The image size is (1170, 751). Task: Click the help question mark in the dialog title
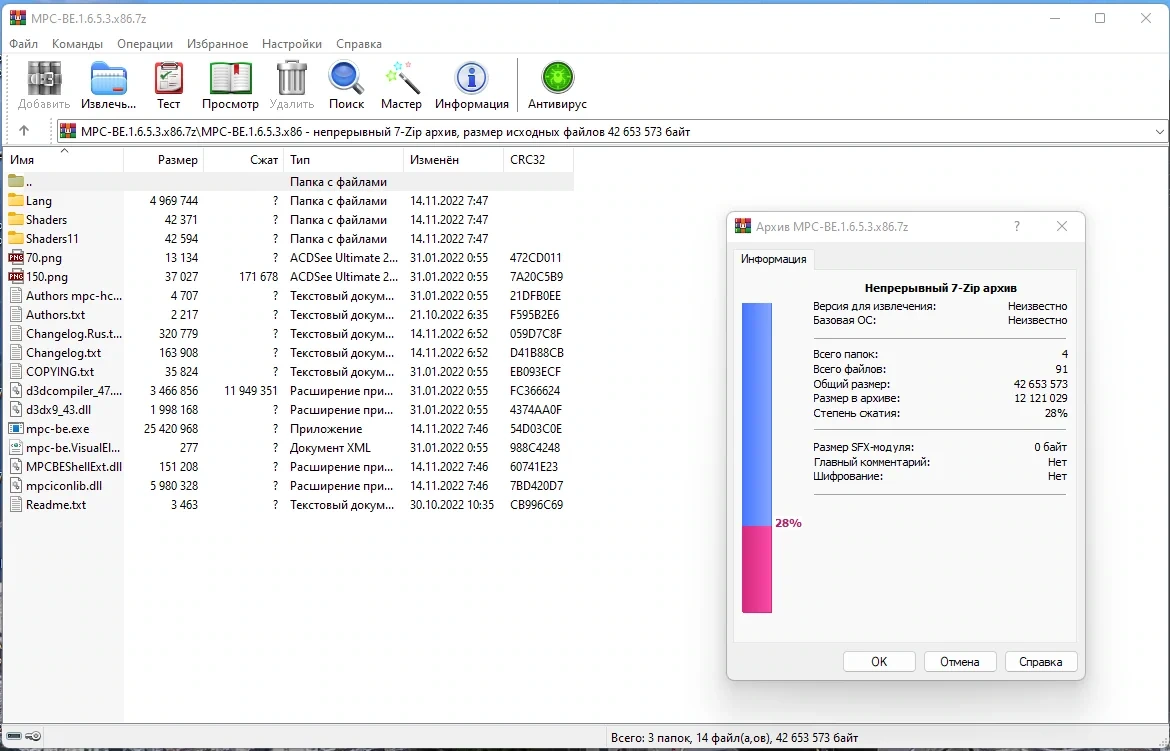[x=1016, y=226]
